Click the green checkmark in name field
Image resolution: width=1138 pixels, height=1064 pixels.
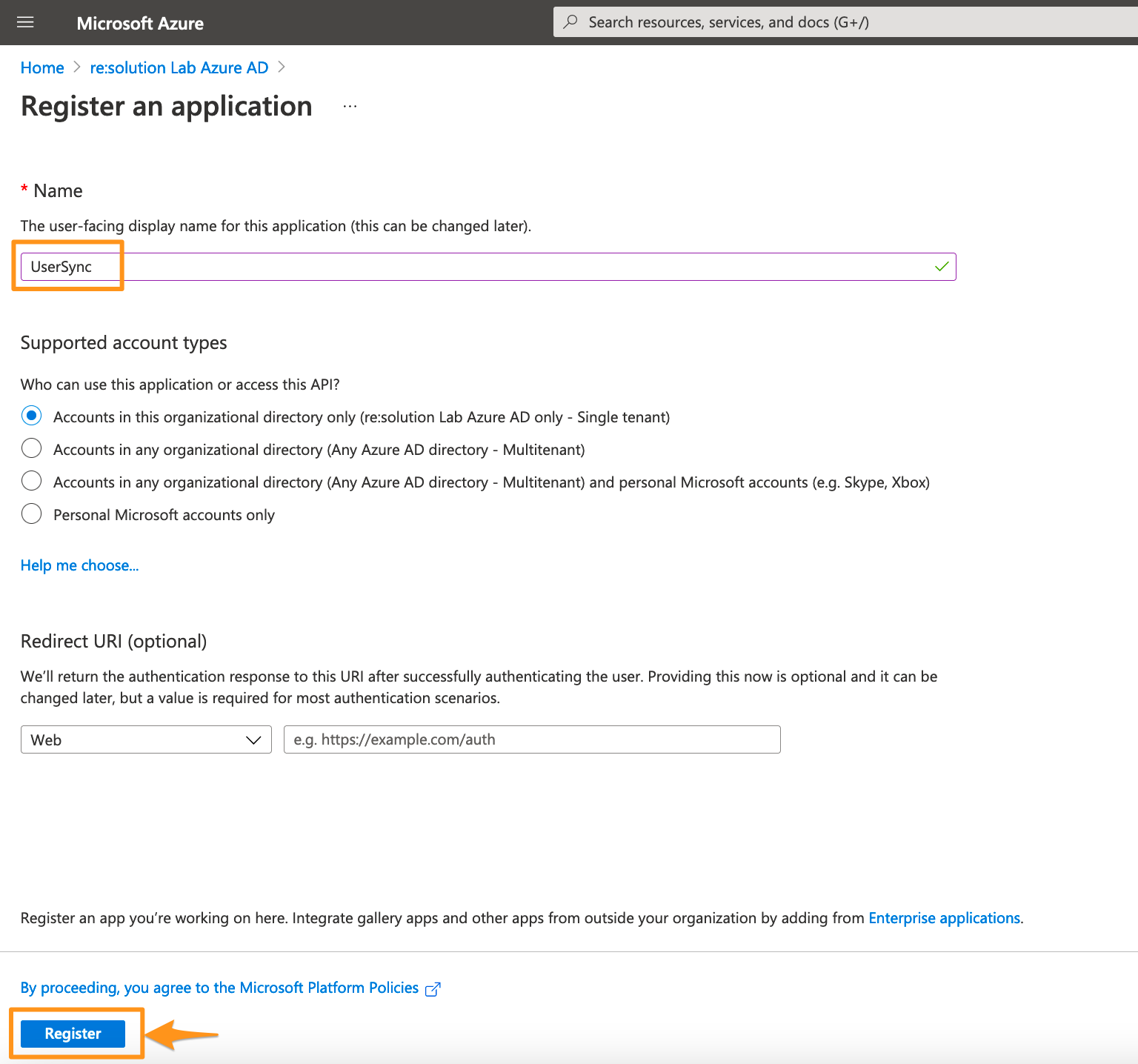942,267
